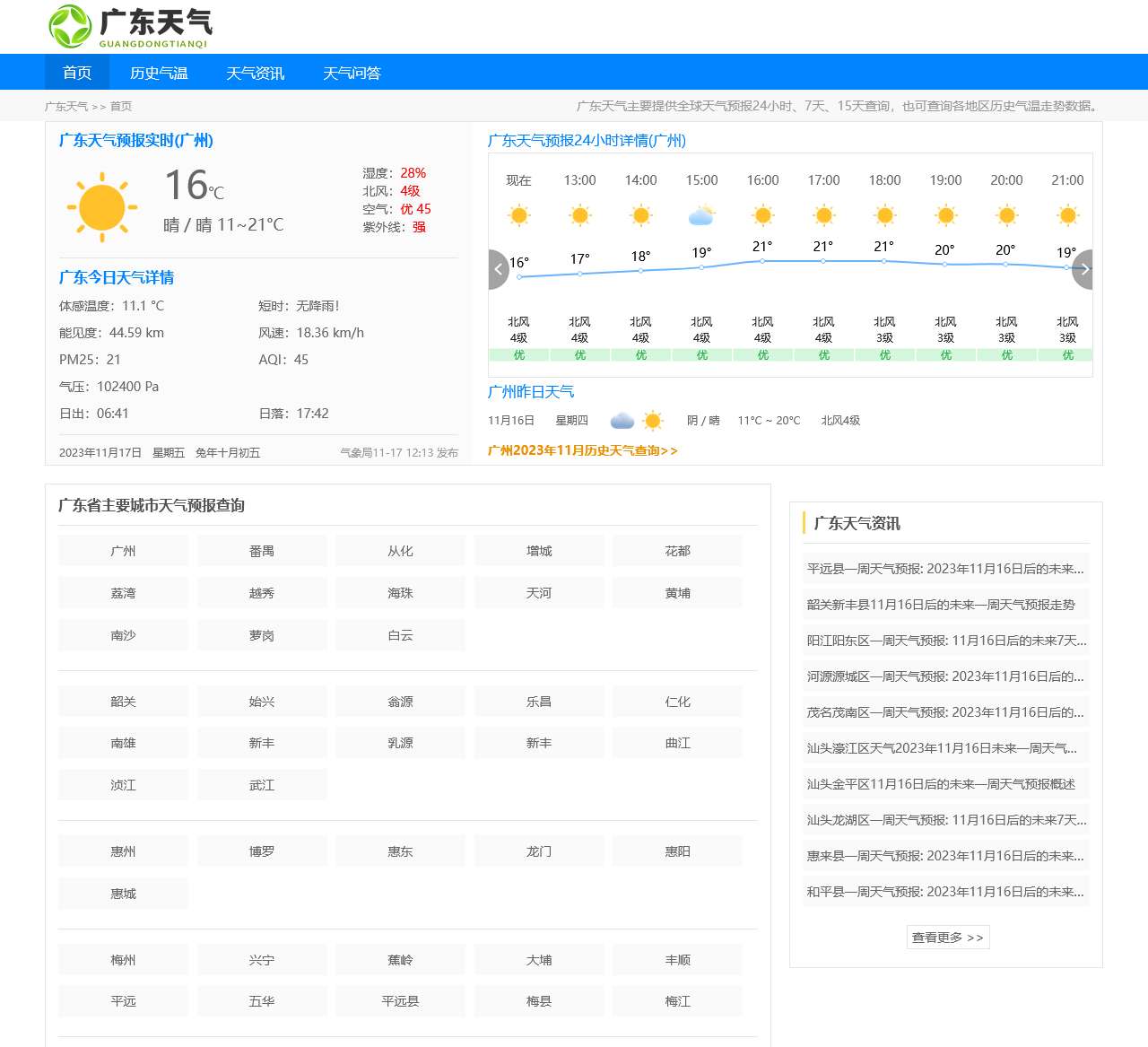Click the sun icon under 21:00 forecast

pyautogui.click(x=1066, y=215)
